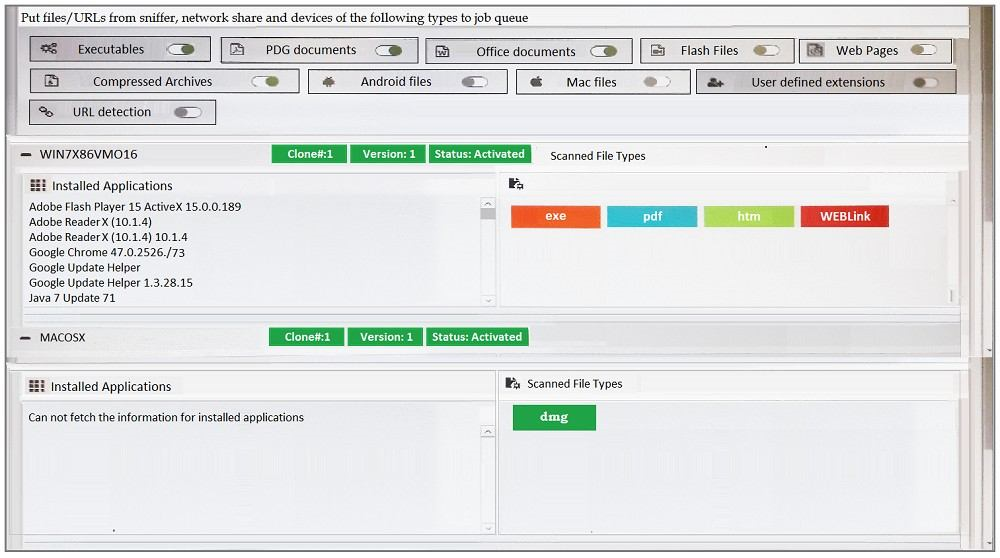
Task: Select Google Chrome 47.0.2526./73 in the list
Action: [x=107, y=253]
